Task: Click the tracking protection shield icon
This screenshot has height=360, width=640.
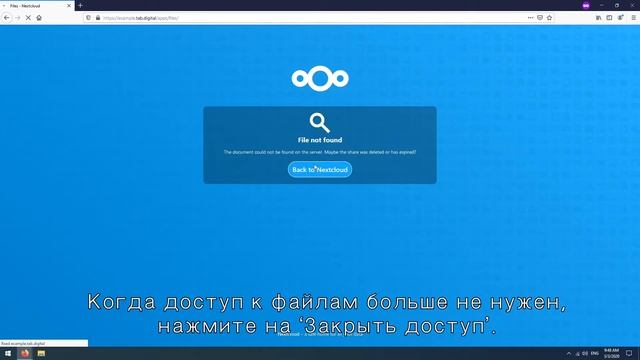Action: pos(89,18)
